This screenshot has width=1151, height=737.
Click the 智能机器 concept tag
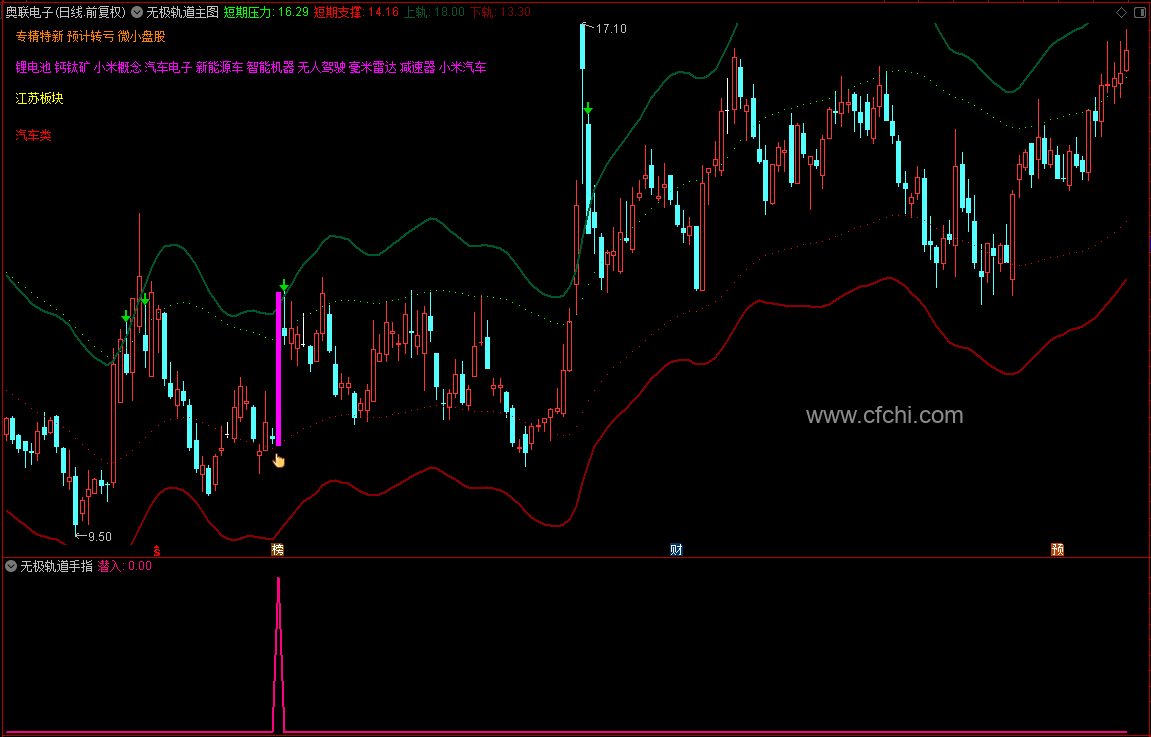(x=270, y=68)
